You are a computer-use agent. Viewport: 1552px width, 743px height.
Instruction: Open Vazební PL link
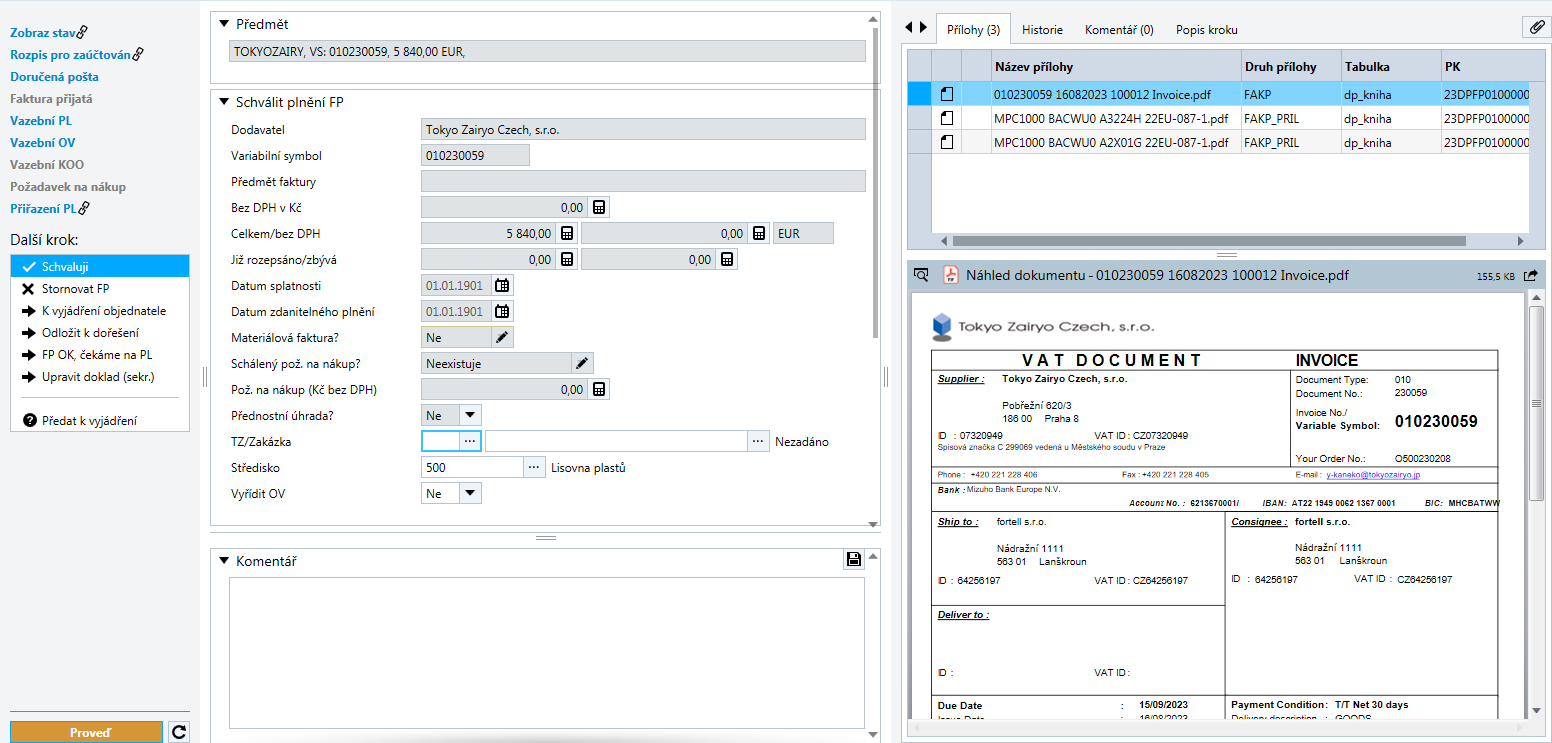point(41,121)
